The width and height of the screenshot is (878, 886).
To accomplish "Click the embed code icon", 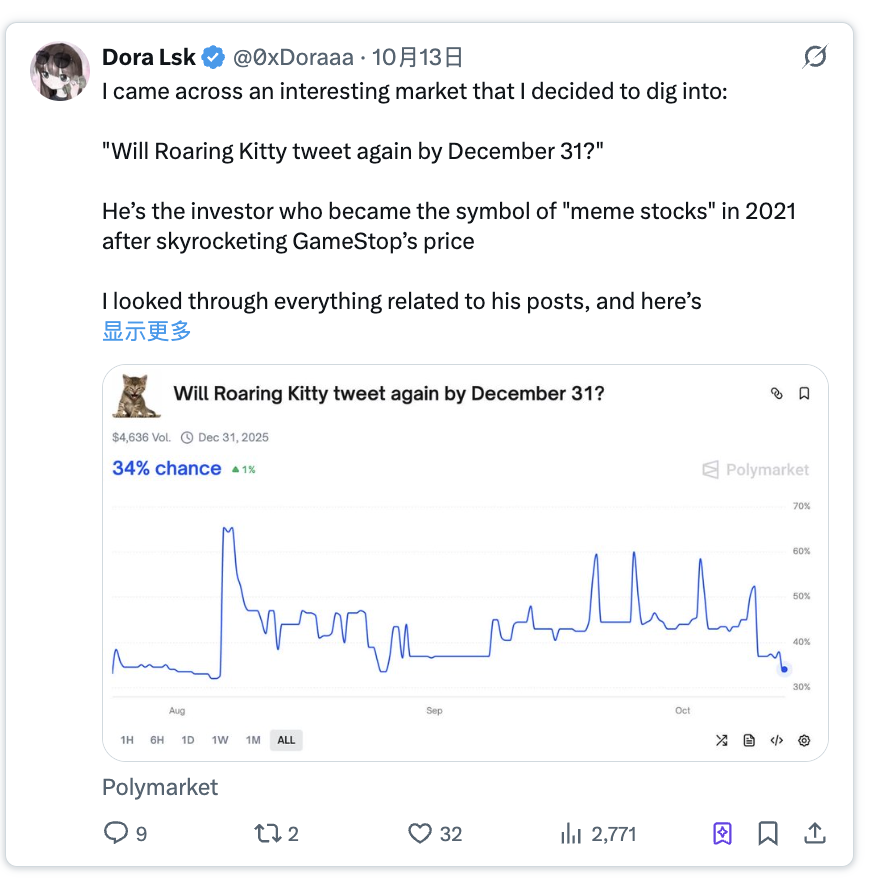I will coord(776,741).
